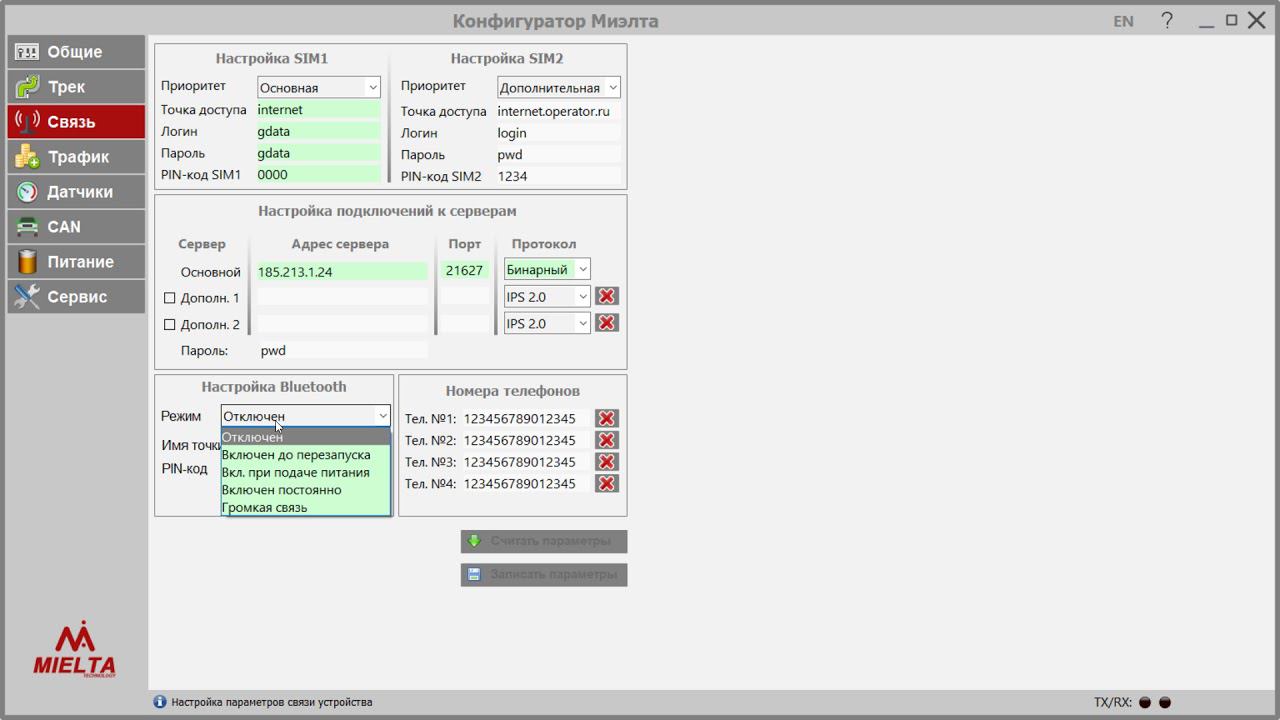
Task: Click the Записать параметры button
Action: pyautogui.click(x=544, y=575)
